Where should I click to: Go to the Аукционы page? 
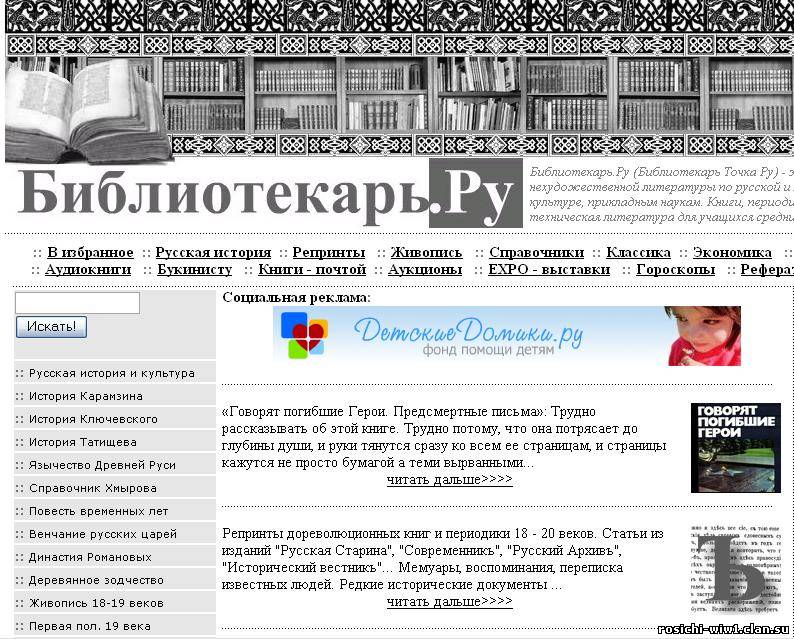pyautogui.click(x=425, y=269)
